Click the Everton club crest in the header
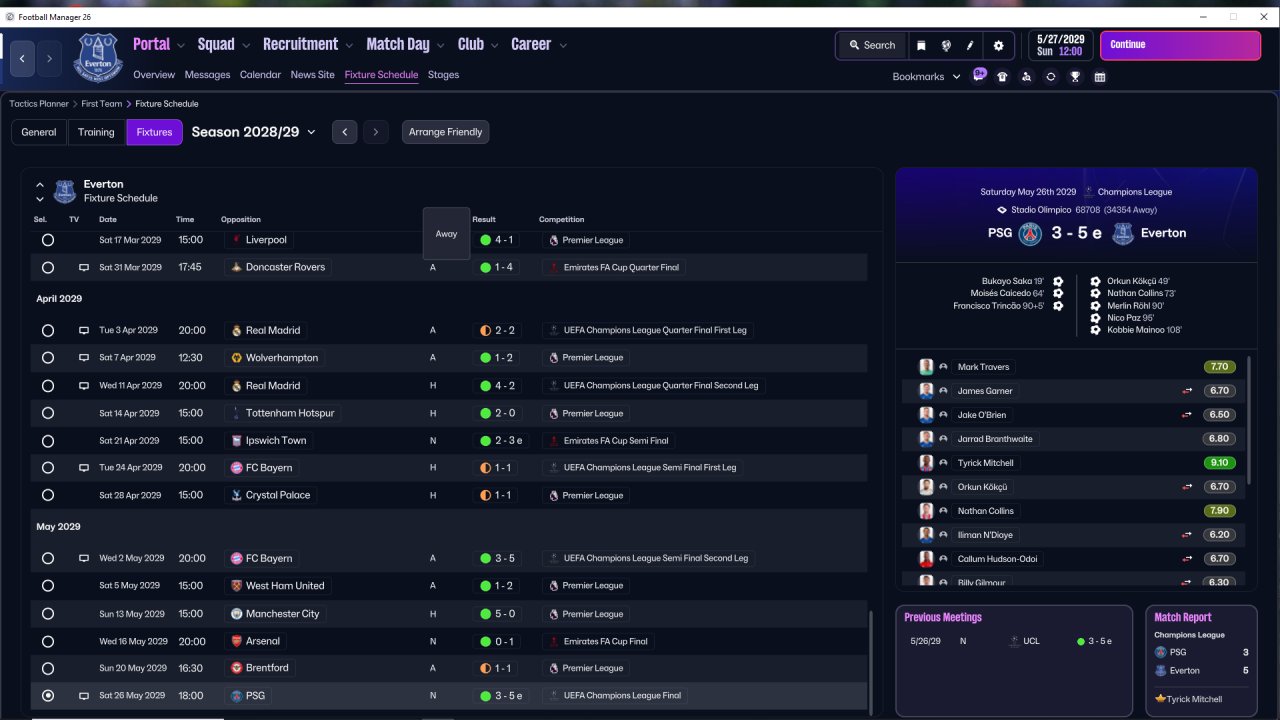The image size is (1280, 720). [98, 57]
